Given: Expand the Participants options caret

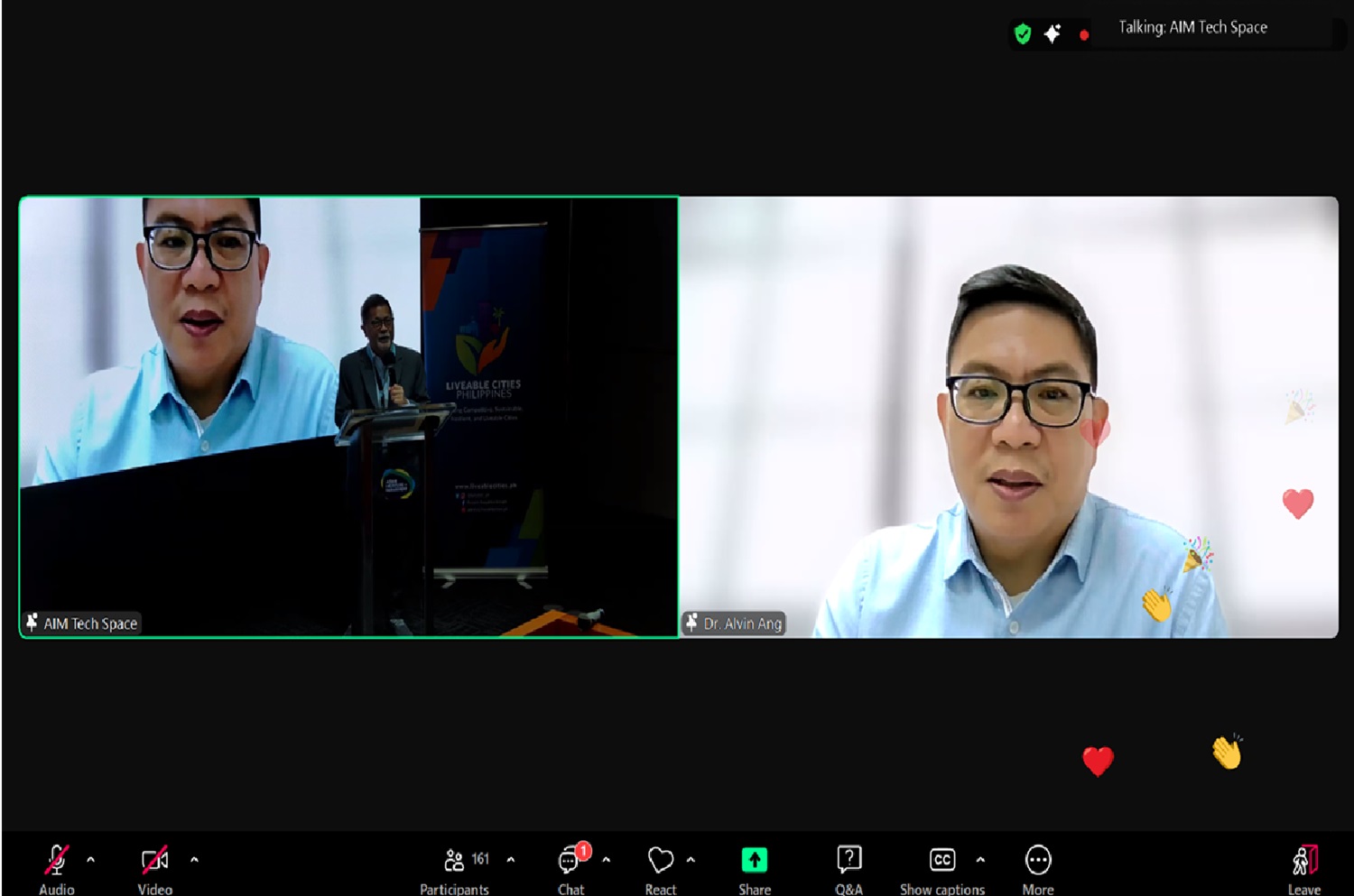Looking at the screenshot, I should (511, 860).
